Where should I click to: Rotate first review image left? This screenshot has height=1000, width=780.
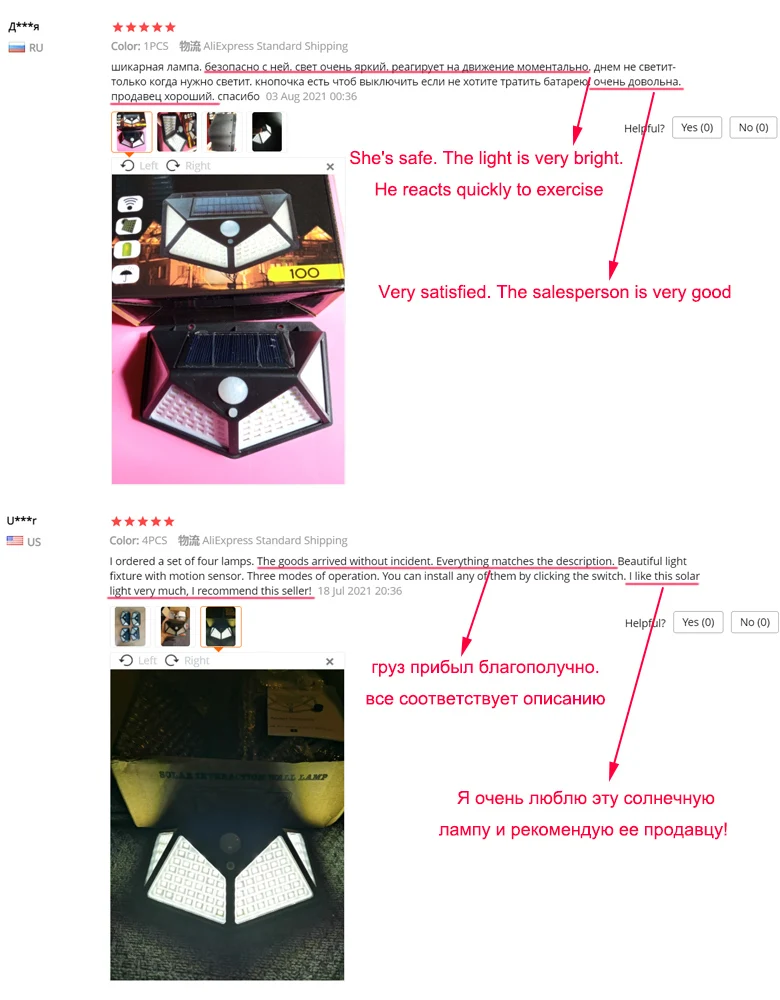point(139,166)
